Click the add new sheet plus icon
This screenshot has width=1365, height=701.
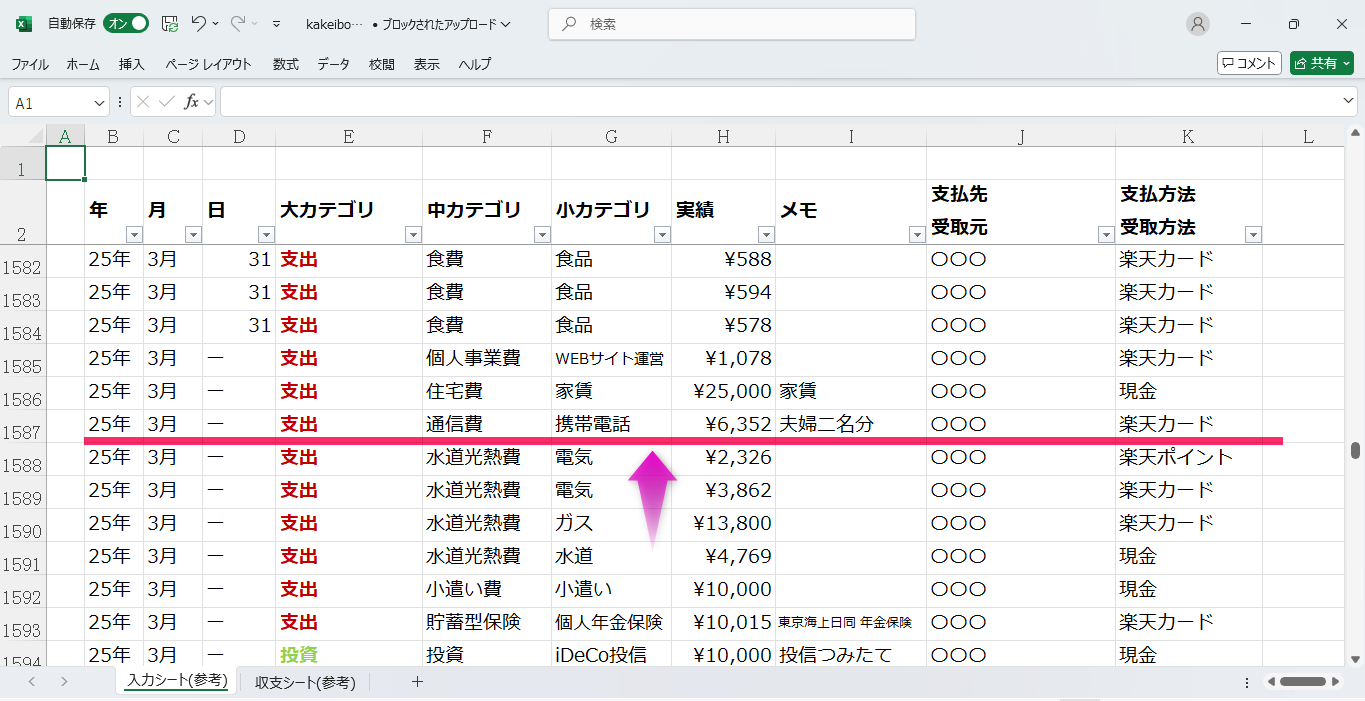[x=418, y=682]
